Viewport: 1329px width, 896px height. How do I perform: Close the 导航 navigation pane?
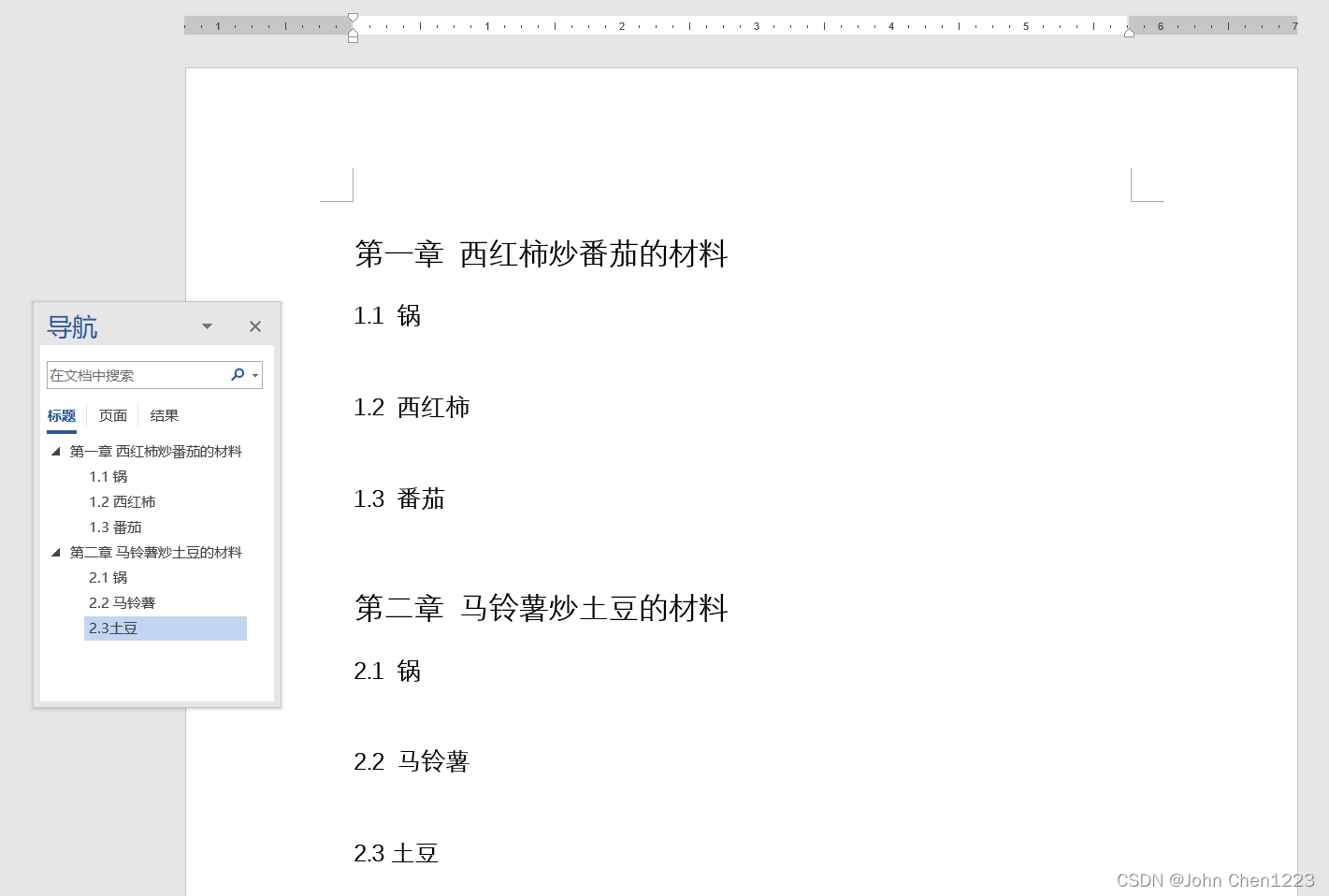tap(255, 326)
